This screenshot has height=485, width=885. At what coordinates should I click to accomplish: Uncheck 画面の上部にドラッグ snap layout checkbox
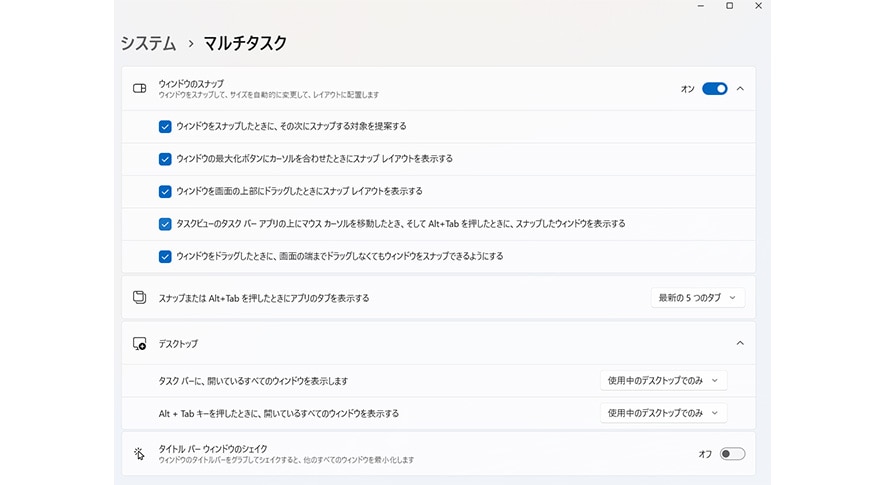pos(165,191)
